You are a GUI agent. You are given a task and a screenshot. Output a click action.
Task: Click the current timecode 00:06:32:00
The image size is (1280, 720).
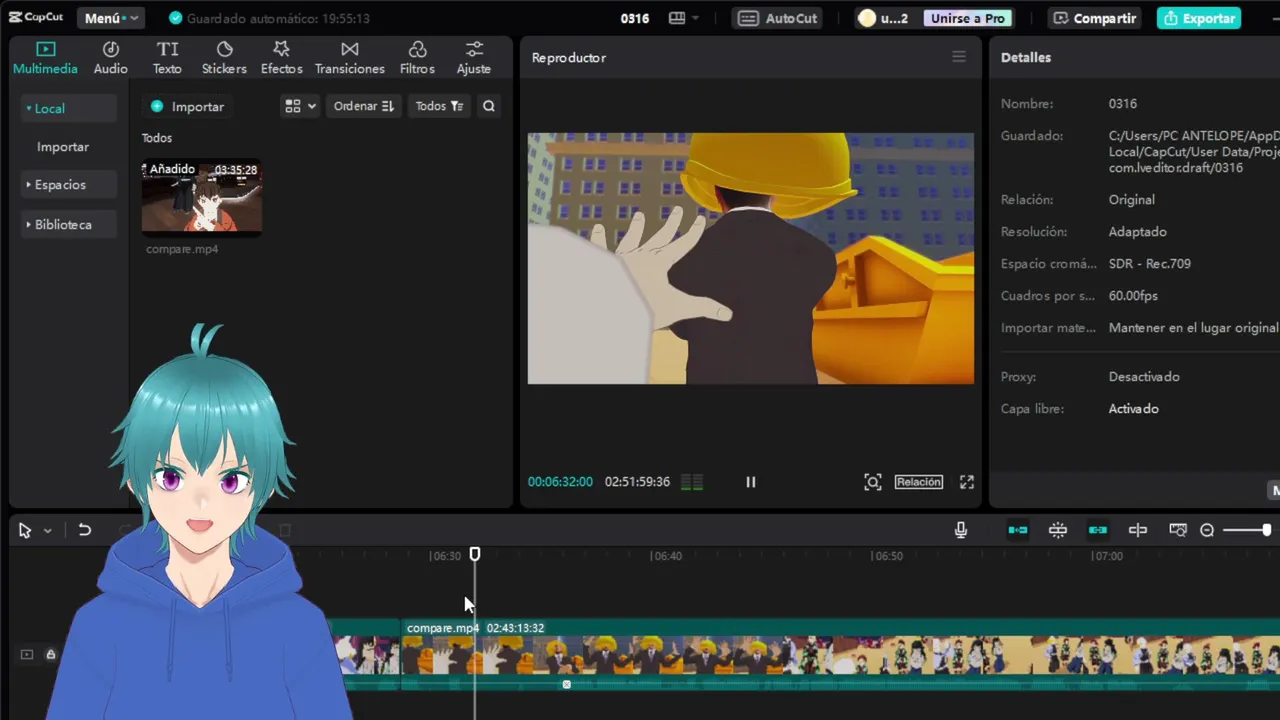(x=560, y=482)
